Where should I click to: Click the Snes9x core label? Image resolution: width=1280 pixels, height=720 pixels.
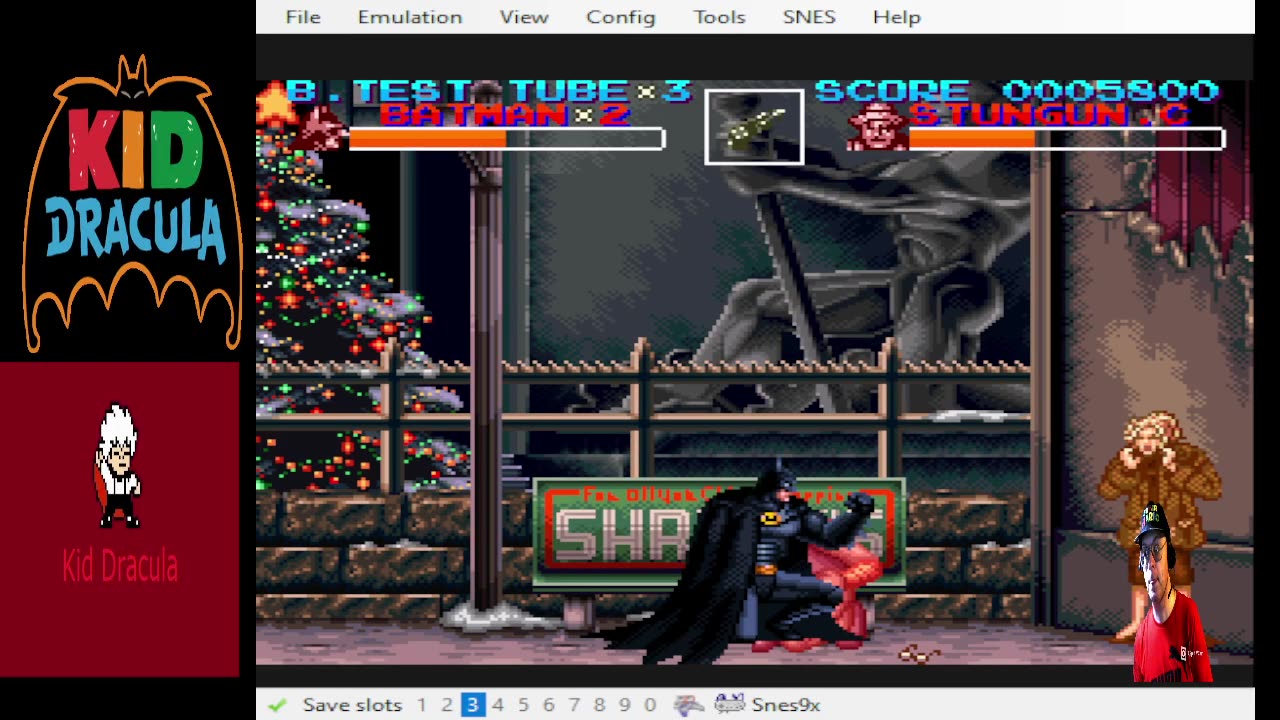786,705
